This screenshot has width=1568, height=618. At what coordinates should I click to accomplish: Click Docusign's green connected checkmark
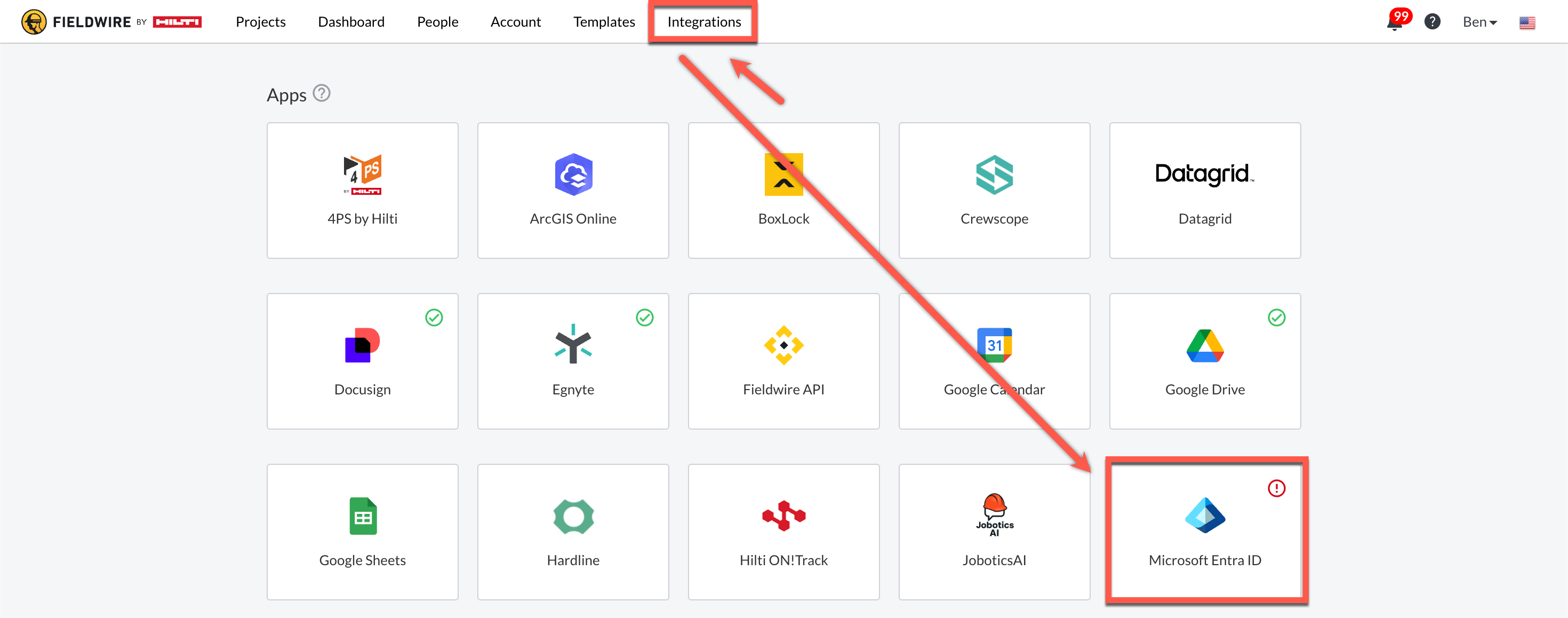pos(434,317)
